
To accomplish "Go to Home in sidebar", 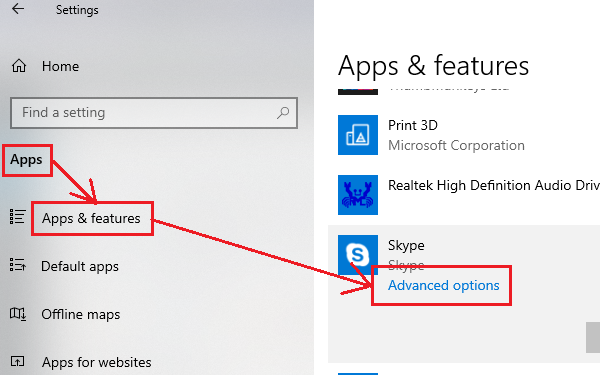I will click(60, 66).
